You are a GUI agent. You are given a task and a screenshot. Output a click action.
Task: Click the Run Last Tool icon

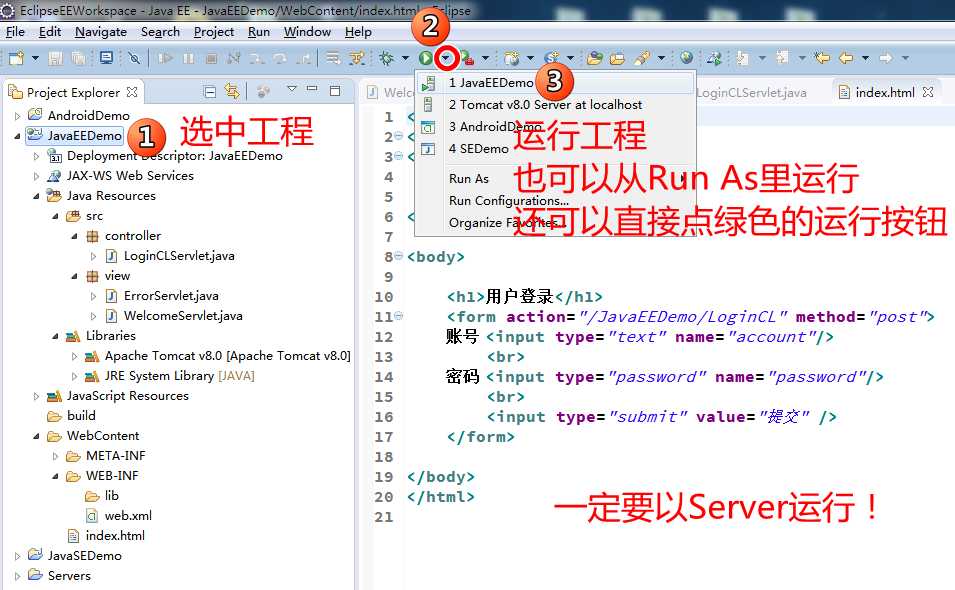pos(467,58)
